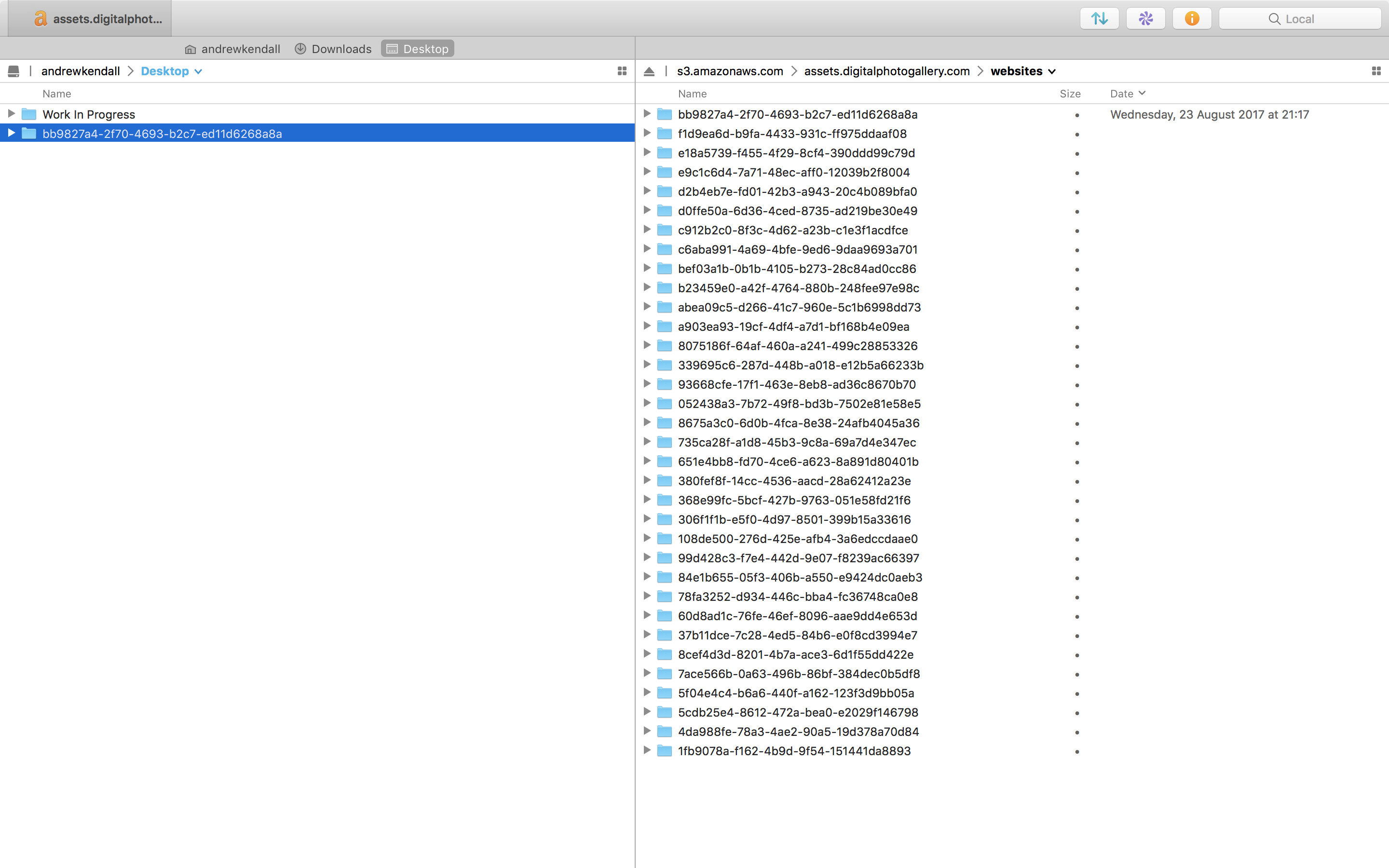Click the Local search field

click(1299, 18)
